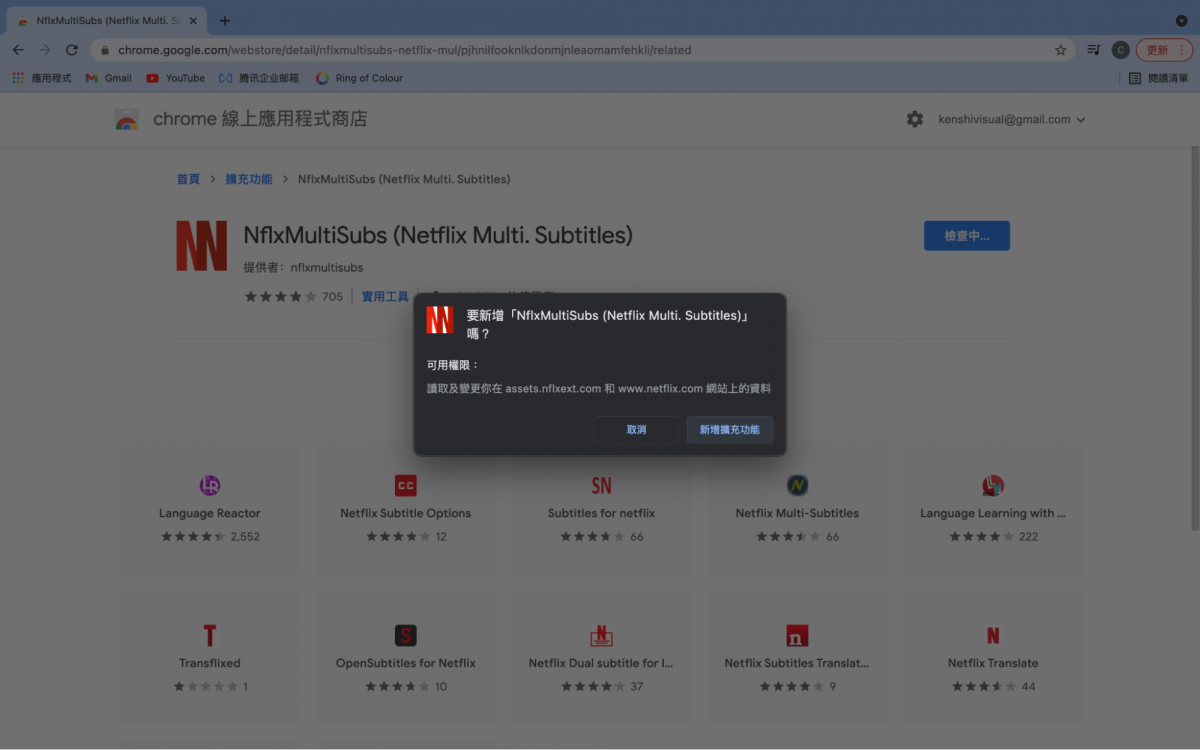This screenshot has height=750, width=1200.
Task: Go to 擴充功能 breadcrumb link
Action: click(249, 179)
